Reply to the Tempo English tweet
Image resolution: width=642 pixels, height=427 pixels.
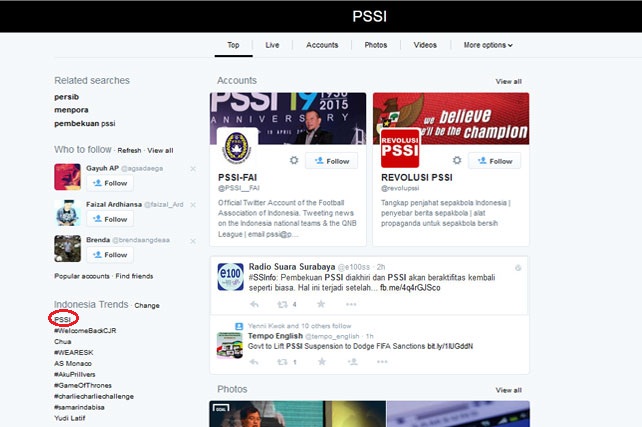point(254,362)
